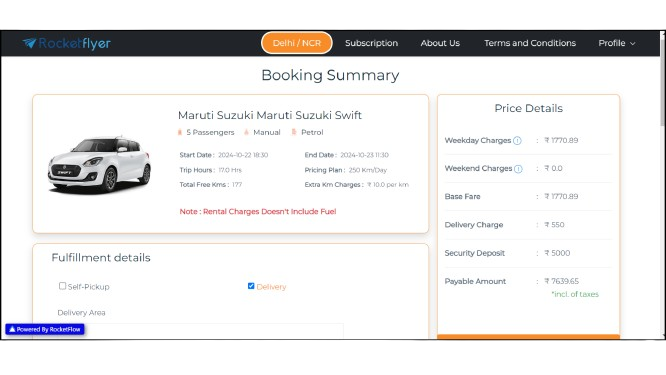Click the Maruti Suzuki Swift title

click(270, 115)
